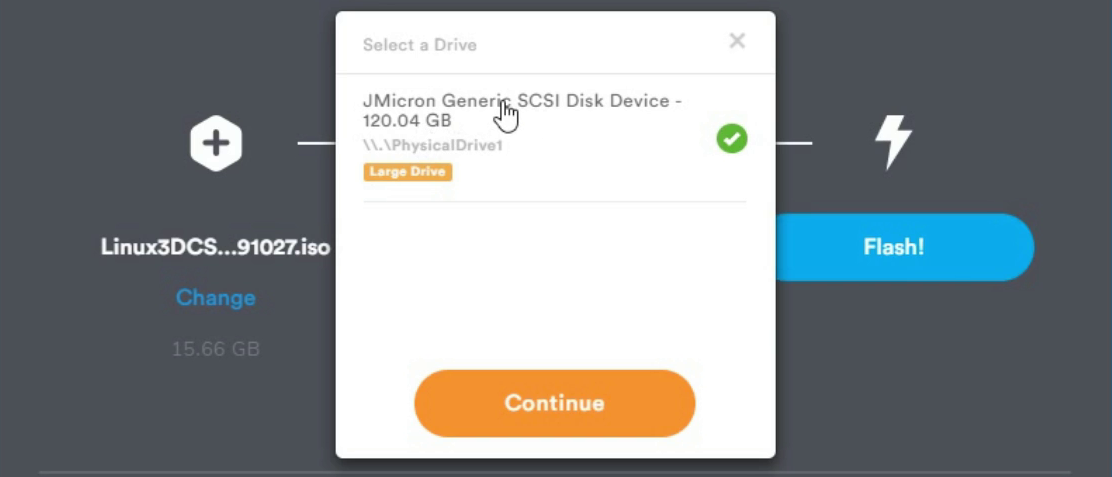The height and width of the screenshot is (477, 1112).
Task: Click the Linux3DCS...91027.iso file name
Action: coord(216,247)
